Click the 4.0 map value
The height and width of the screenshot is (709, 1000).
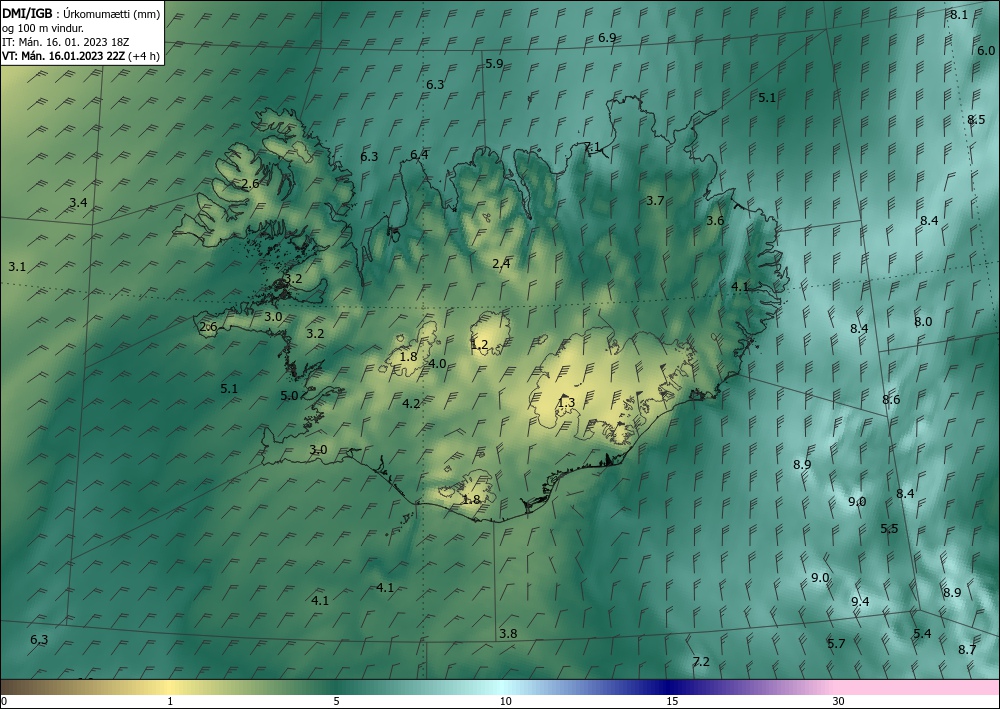pyautogui.click(x=437, y=364)
